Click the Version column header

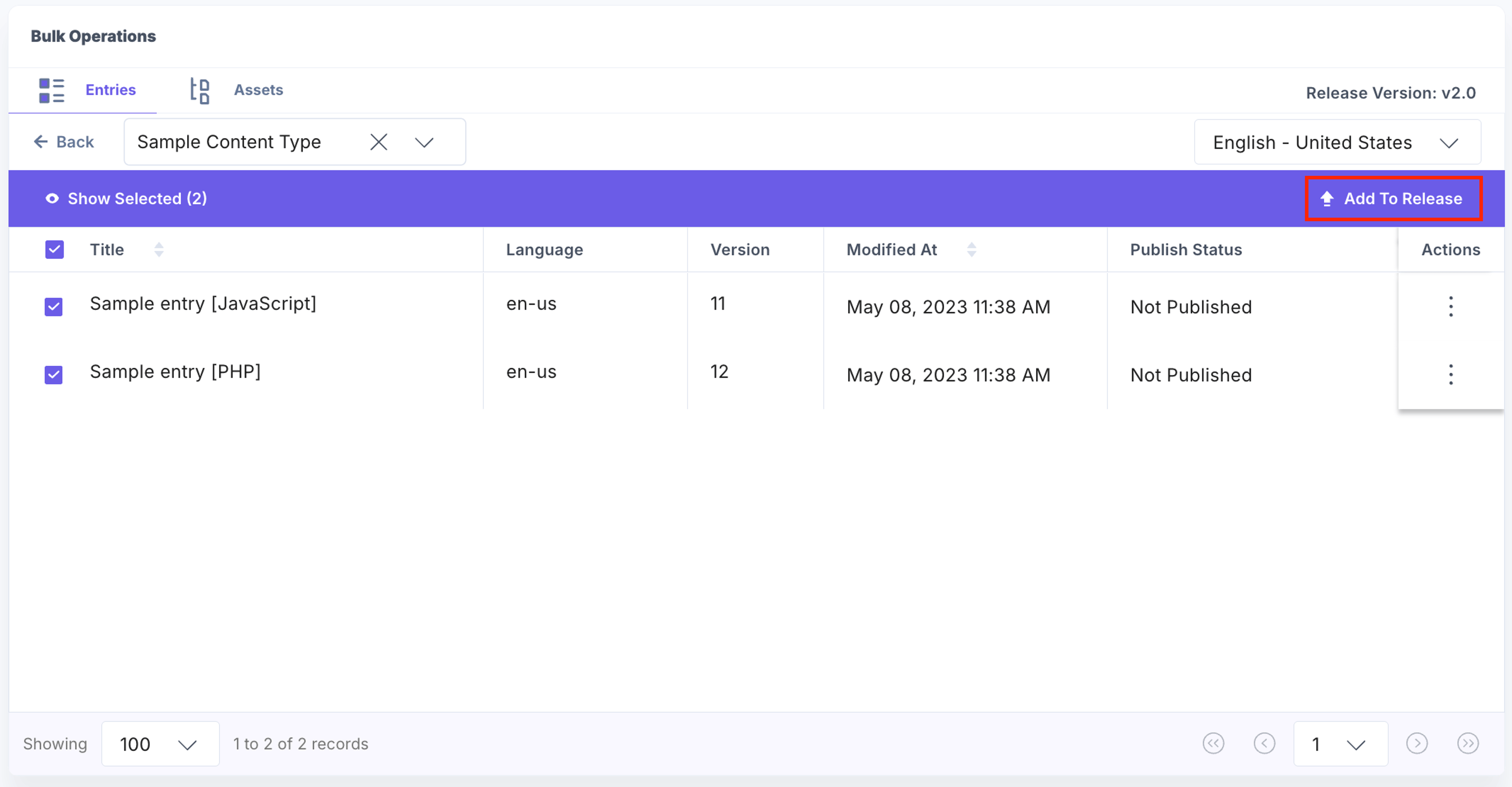point(739,250)
